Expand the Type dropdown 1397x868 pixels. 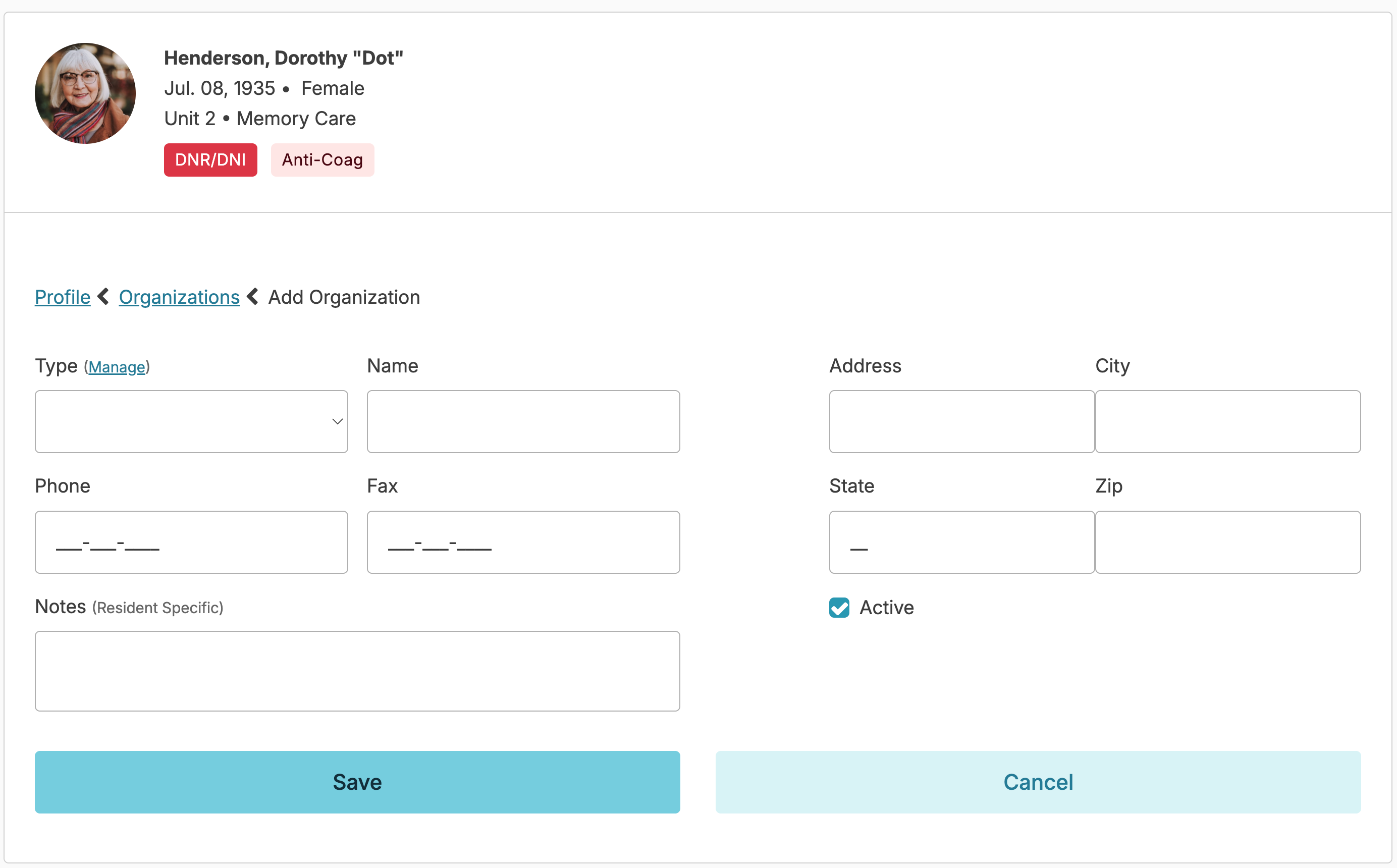coord(191,421)
